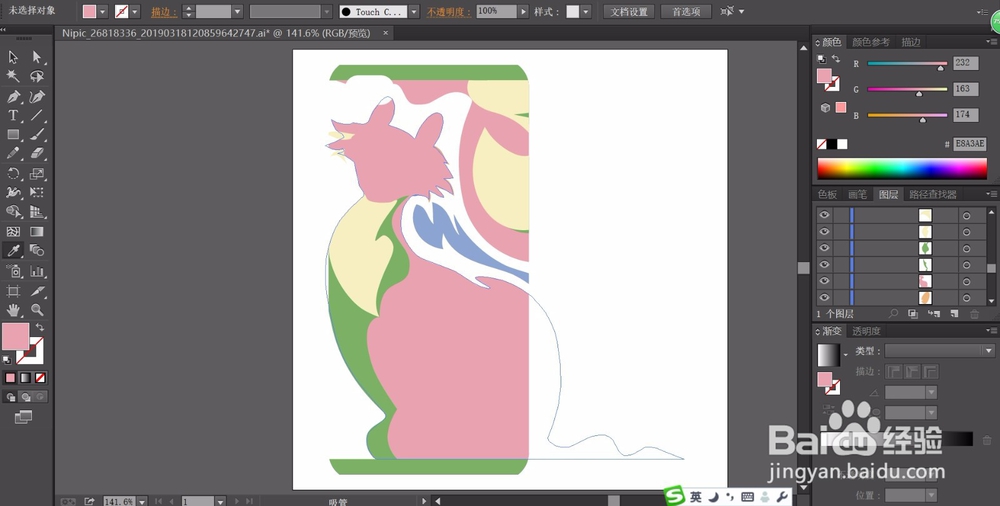Viewport: 1000px width, 506px height.
Task: Select the Perspective Grid tool
Action: coord(37,211)
